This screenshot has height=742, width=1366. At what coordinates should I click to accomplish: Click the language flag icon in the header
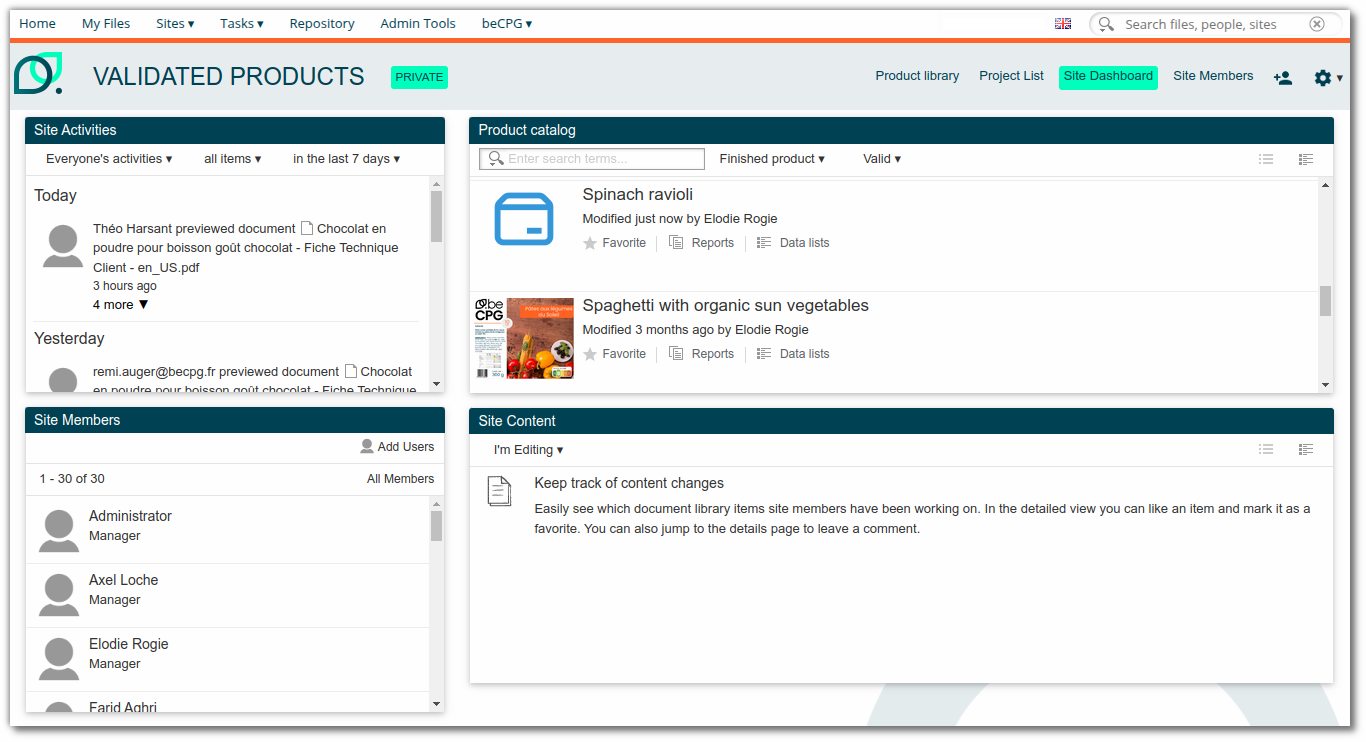pyautogui.click(x=1062, y=22)
